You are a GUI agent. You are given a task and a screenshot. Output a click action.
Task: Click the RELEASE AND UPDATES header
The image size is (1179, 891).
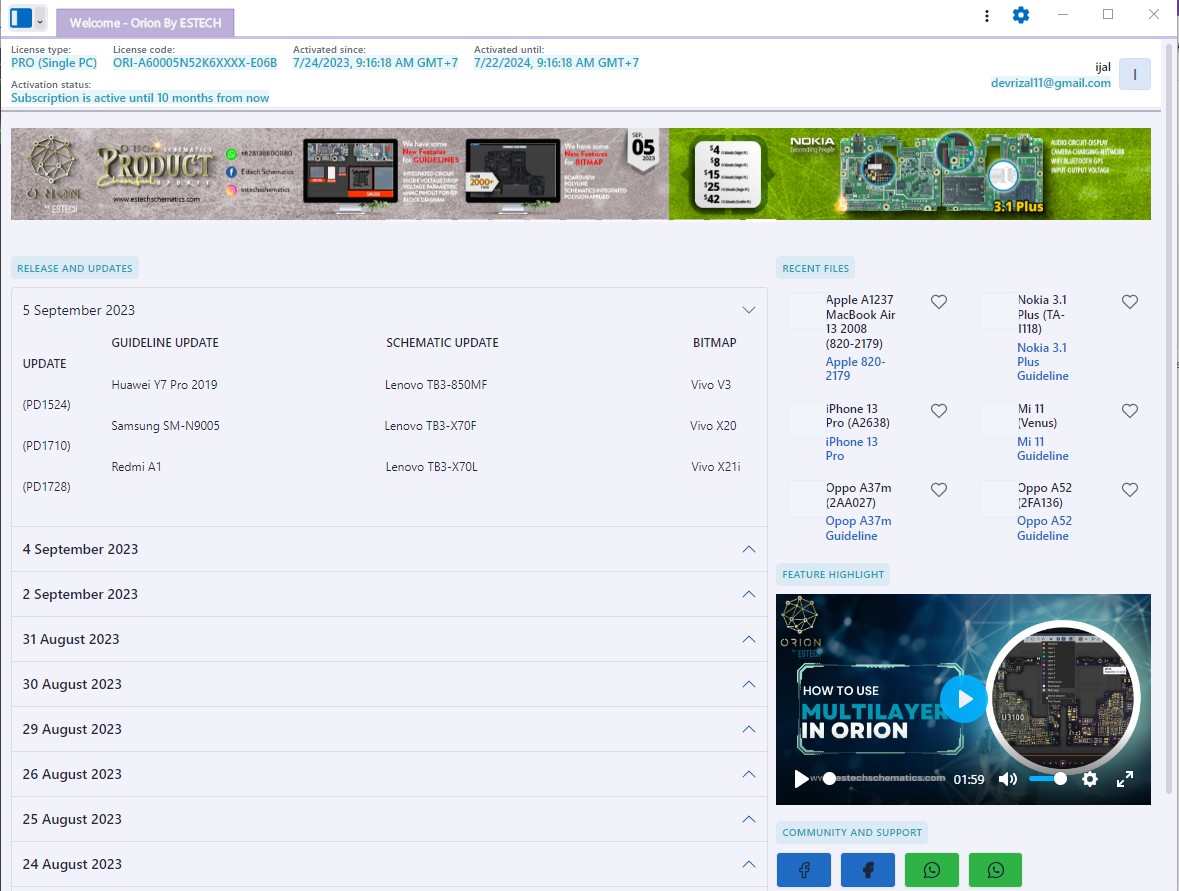(x=74, y=268)
